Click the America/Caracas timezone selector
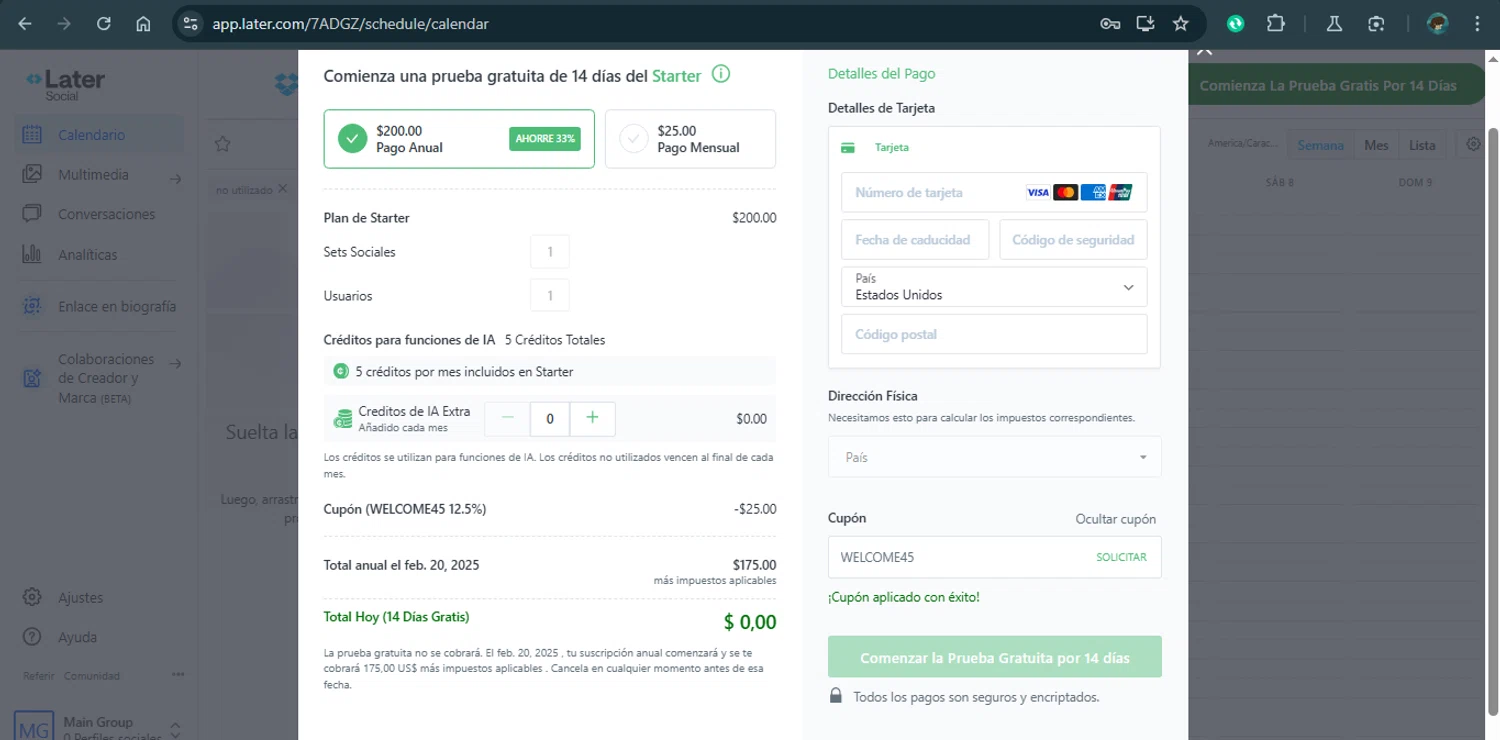This screenshot has width=1500, height=740. [1243, 144]
